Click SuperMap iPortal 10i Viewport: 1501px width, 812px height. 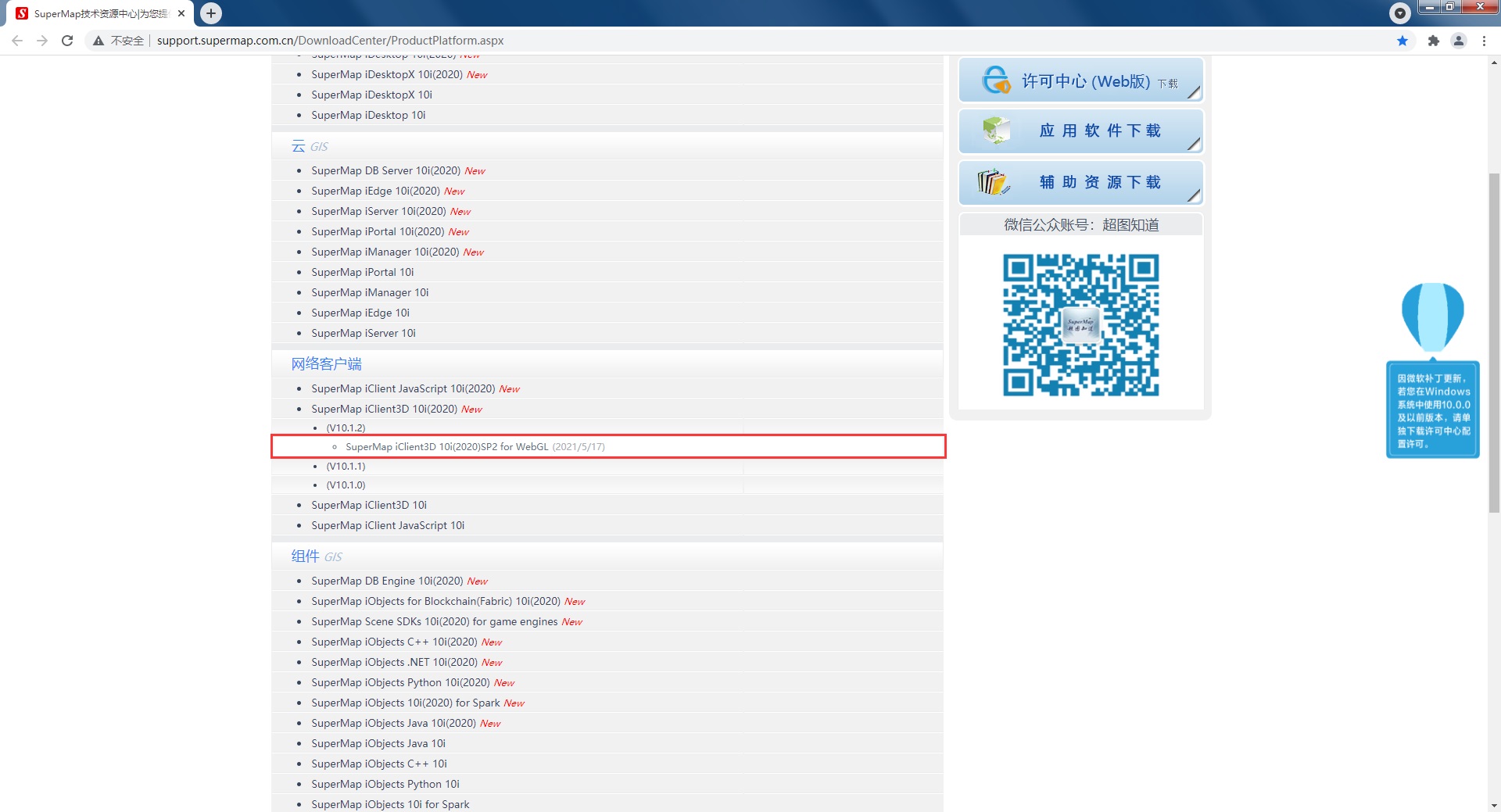[363, 272]
